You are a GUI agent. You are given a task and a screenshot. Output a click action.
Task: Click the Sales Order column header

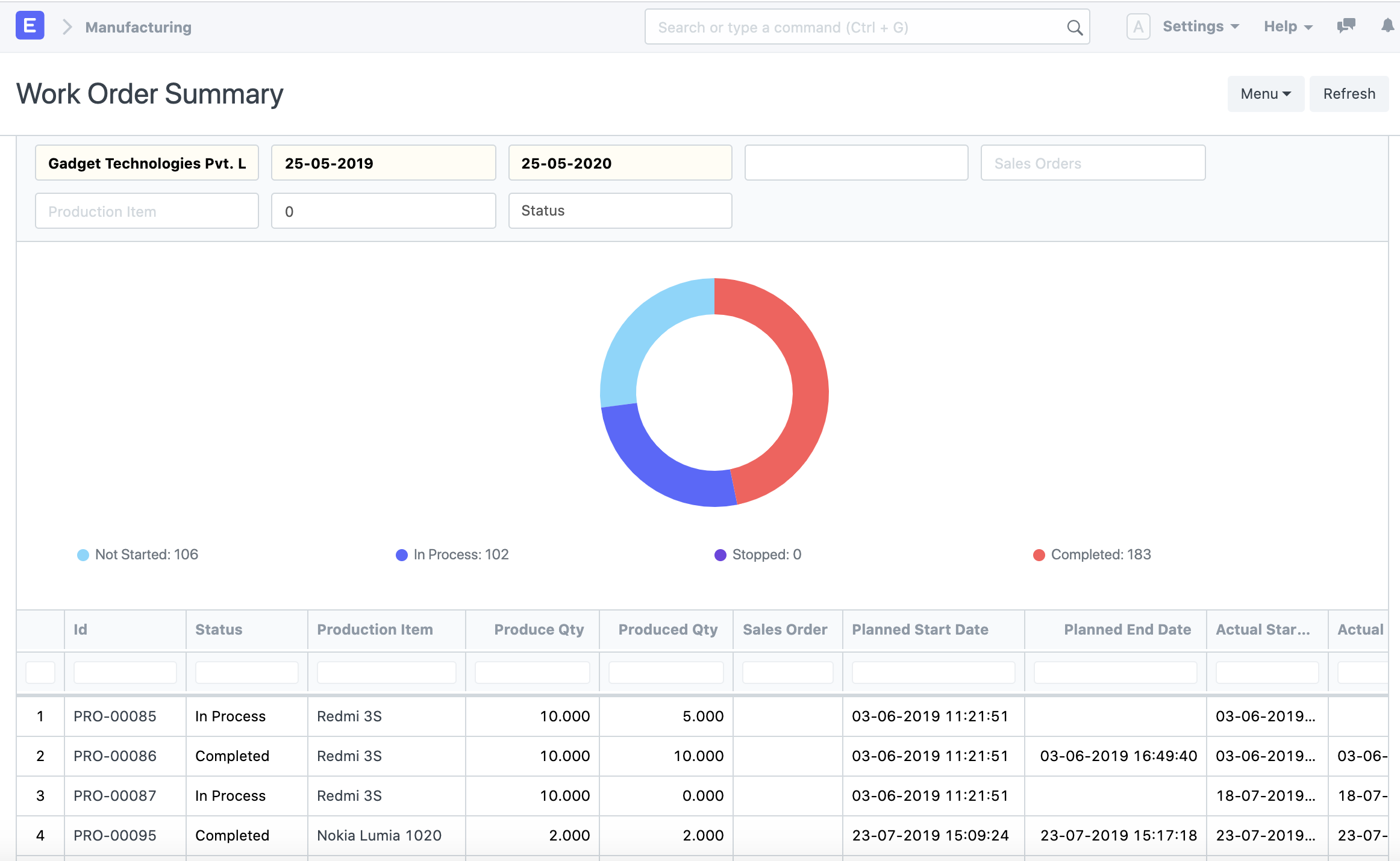[788, 630]
